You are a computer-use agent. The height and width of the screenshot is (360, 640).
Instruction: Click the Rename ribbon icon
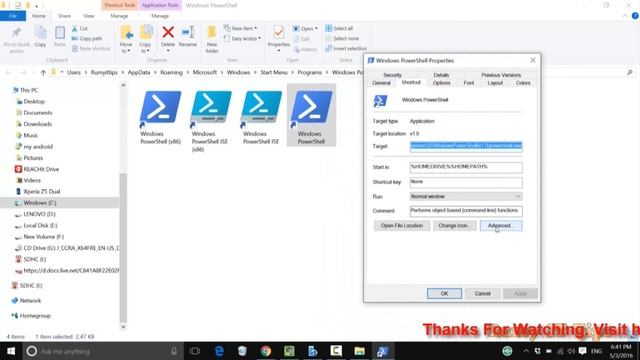pos(188,37)
